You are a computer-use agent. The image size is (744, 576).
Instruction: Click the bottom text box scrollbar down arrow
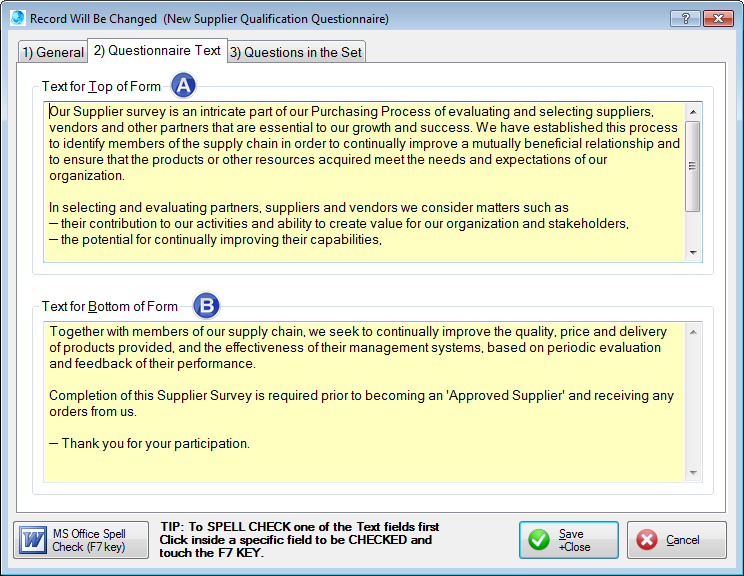(693, 474)
